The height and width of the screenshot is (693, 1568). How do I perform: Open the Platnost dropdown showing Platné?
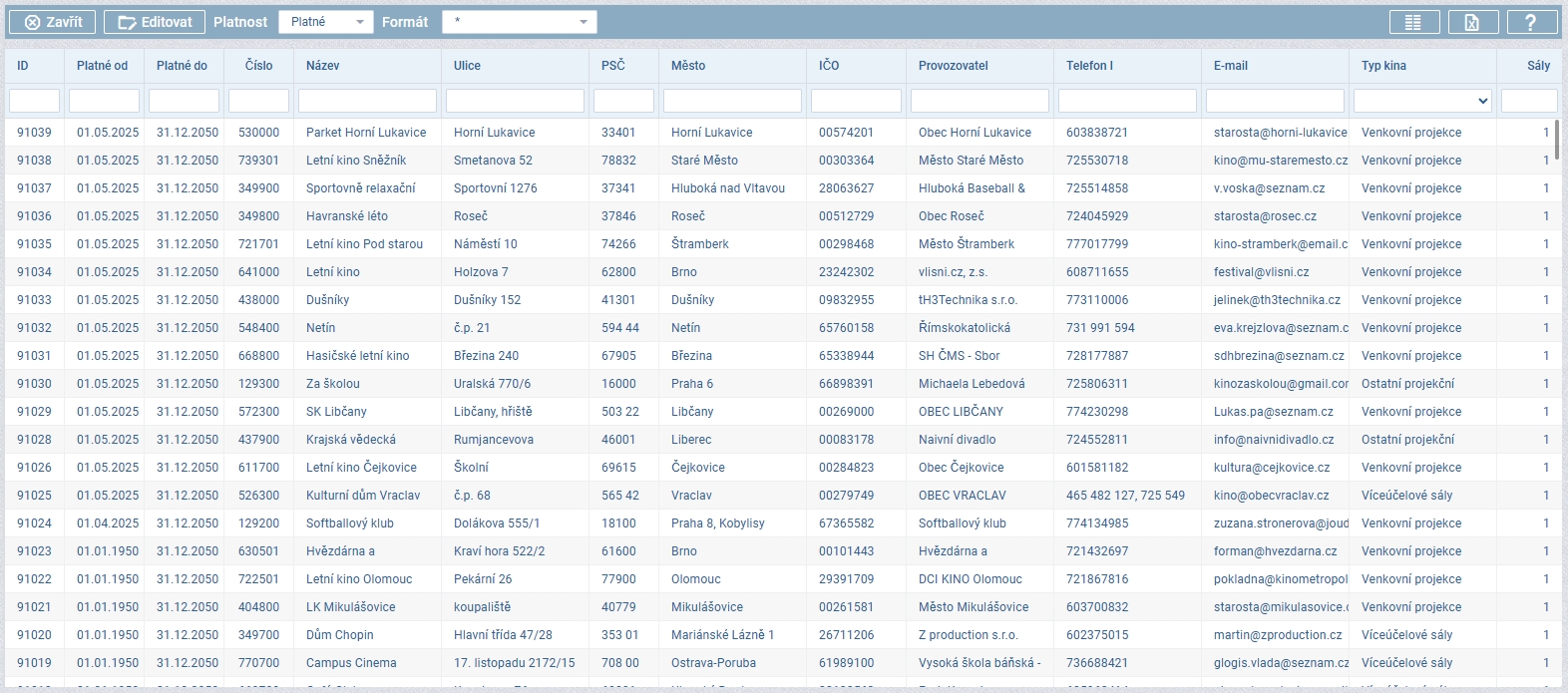[x=325, y=22]
